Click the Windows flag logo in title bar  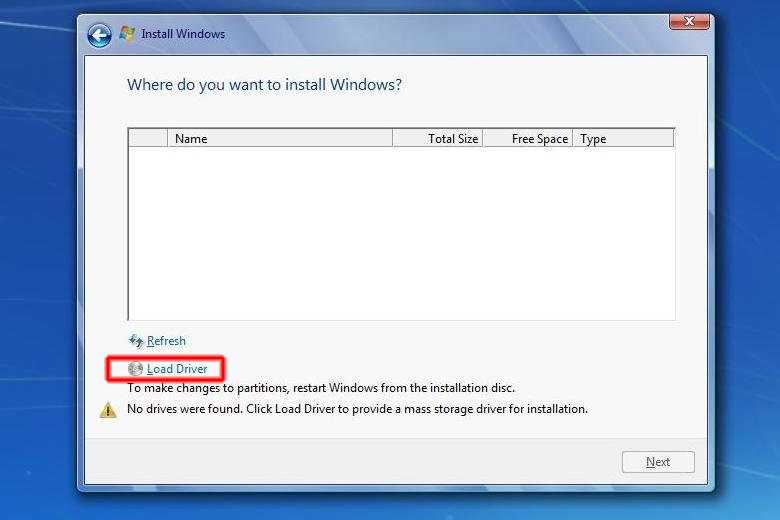click(x=127, y=33)
